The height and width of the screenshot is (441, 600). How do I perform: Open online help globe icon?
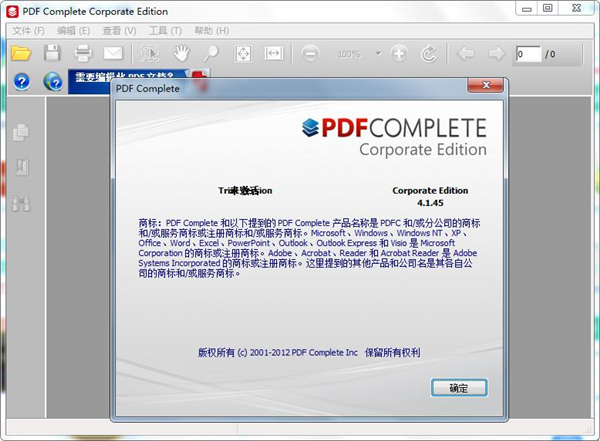(53, 82)
